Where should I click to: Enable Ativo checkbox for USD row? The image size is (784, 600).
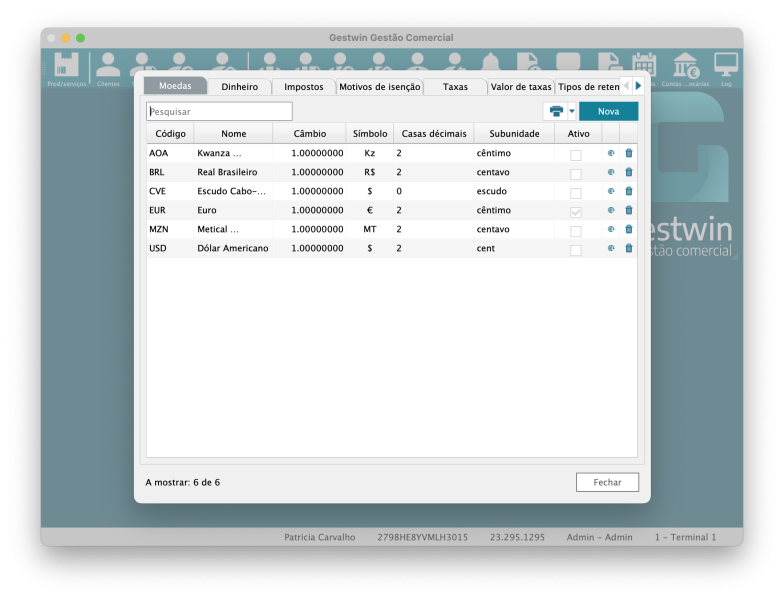(x=575, y=249)
